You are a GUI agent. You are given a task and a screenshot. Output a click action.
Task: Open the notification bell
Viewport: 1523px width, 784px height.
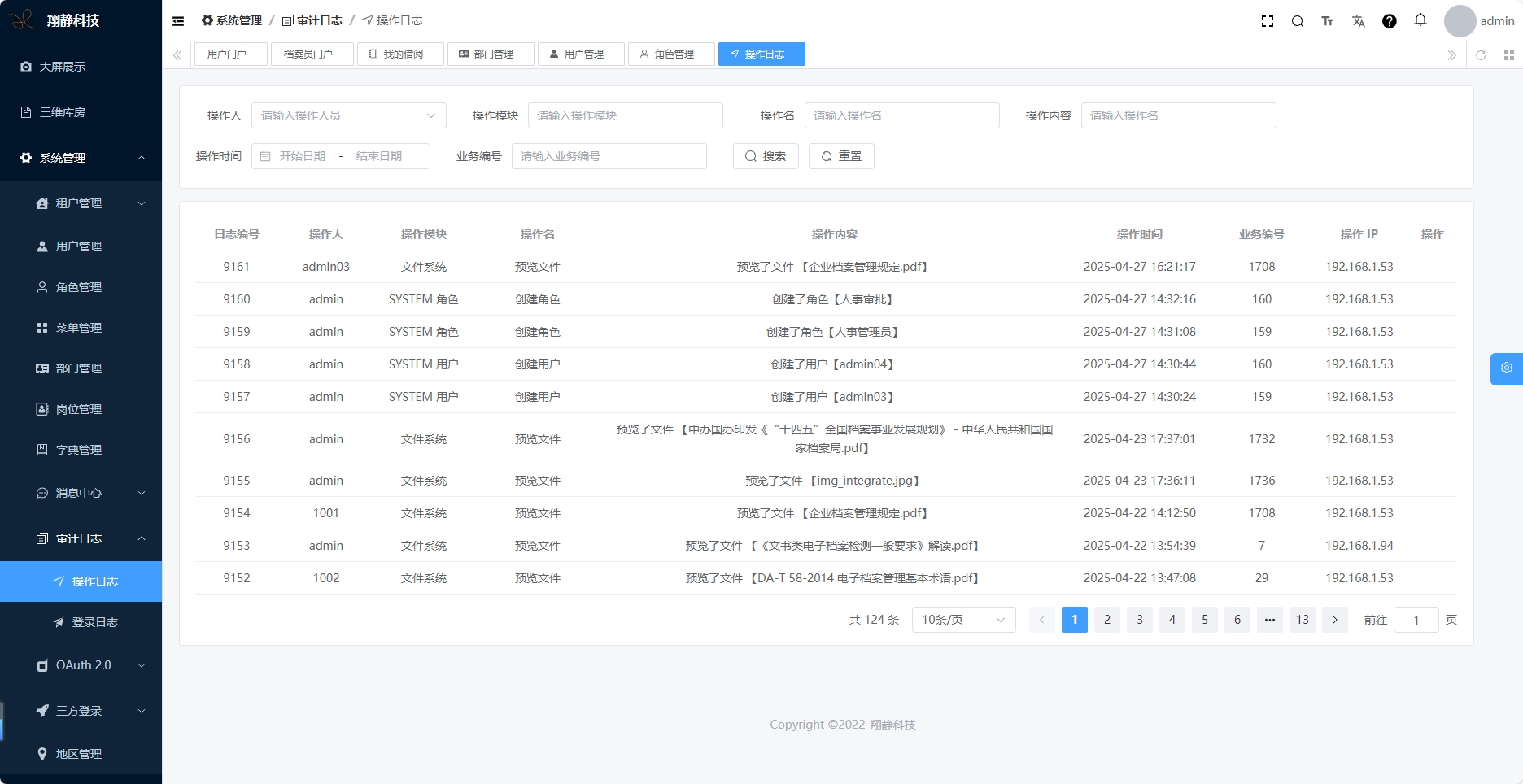tap(1420, 20)
